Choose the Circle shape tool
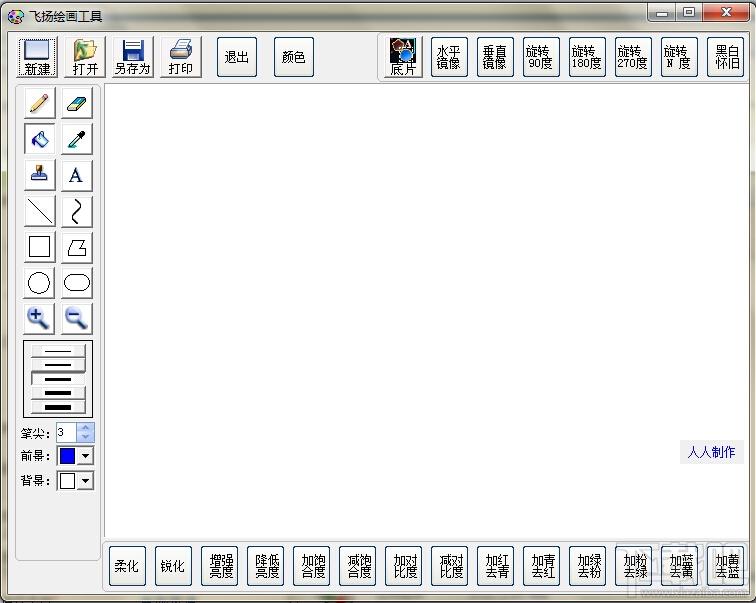The image size is (756, 603). pos(39,283)
